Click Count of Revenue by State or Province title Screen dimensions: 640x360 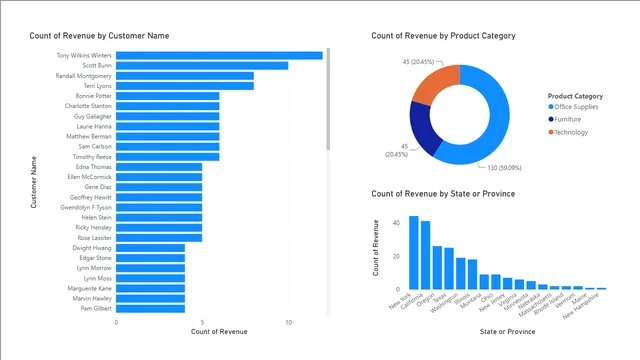point(443,194)
